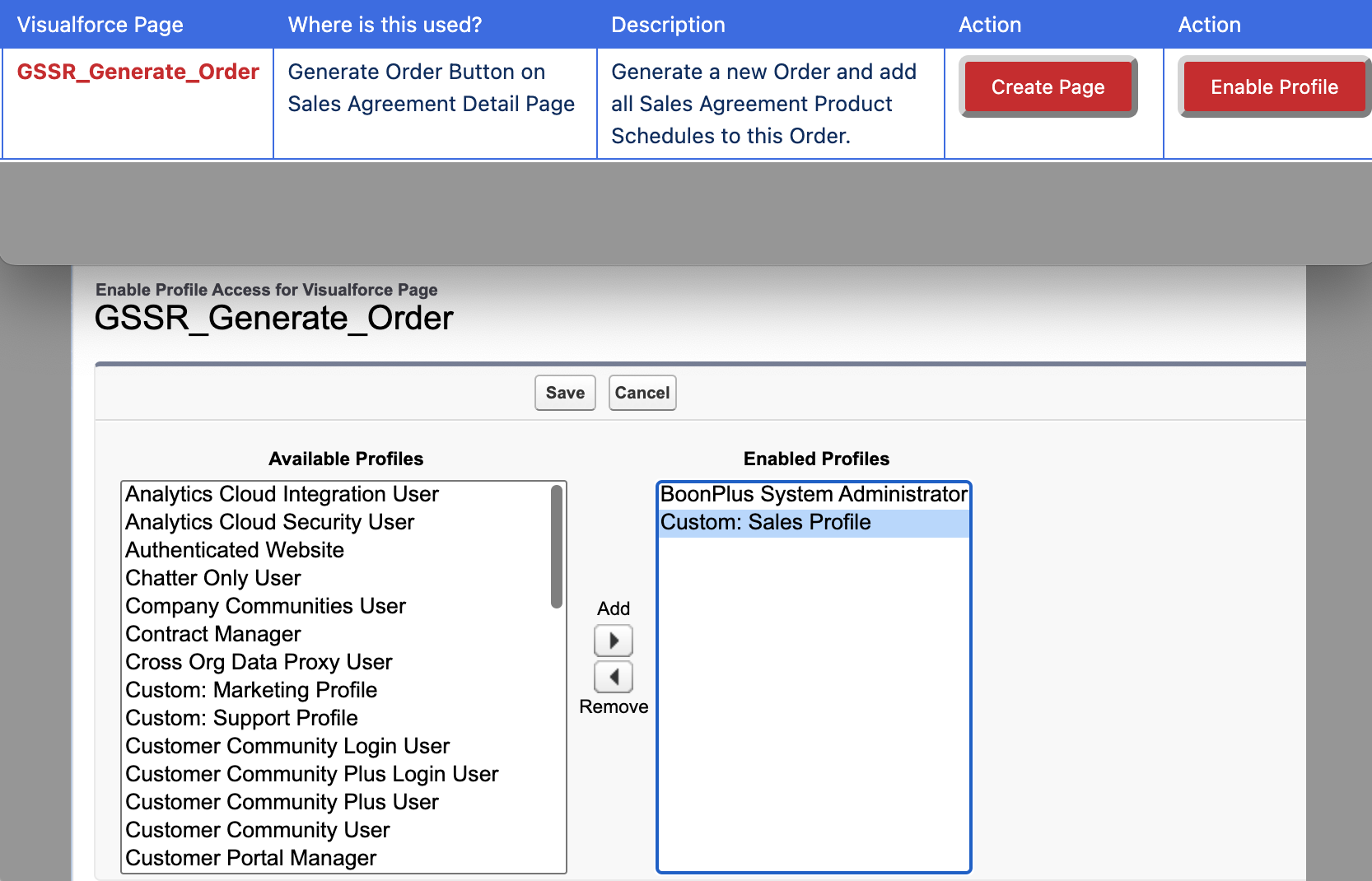Screen dimensions: 1372x881
Task: Click the Remove arrow to disable selected profile
Action: 613,677
